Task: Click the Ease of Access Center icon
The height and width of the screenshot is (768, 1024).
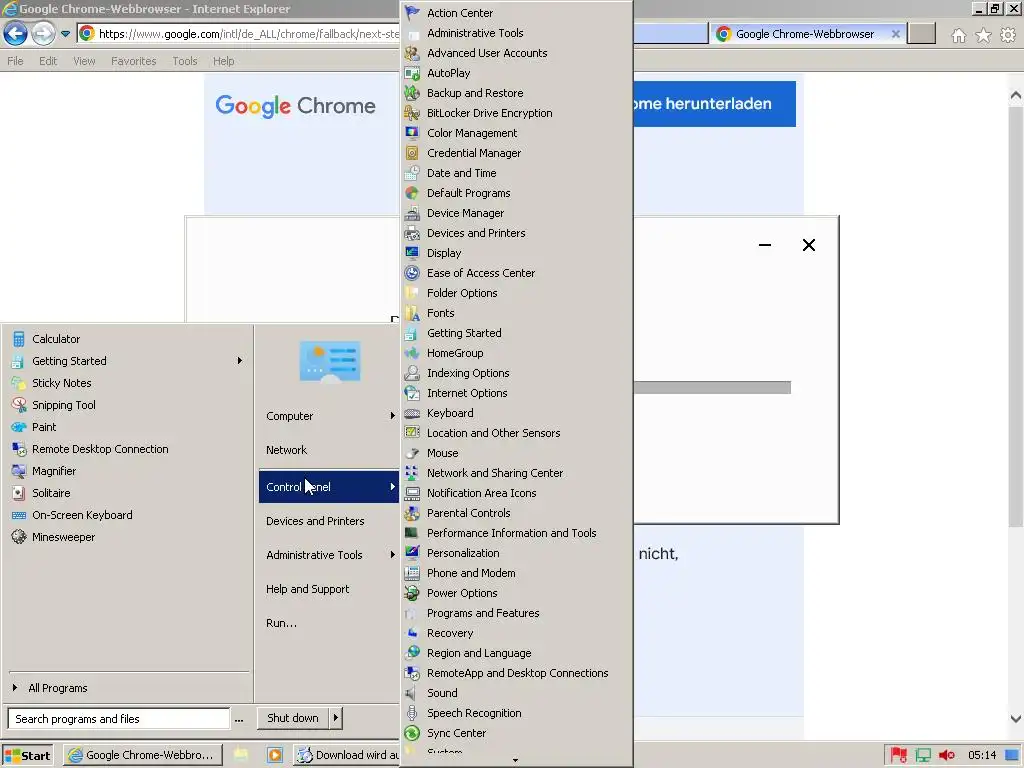Action: tap(412, 273)
